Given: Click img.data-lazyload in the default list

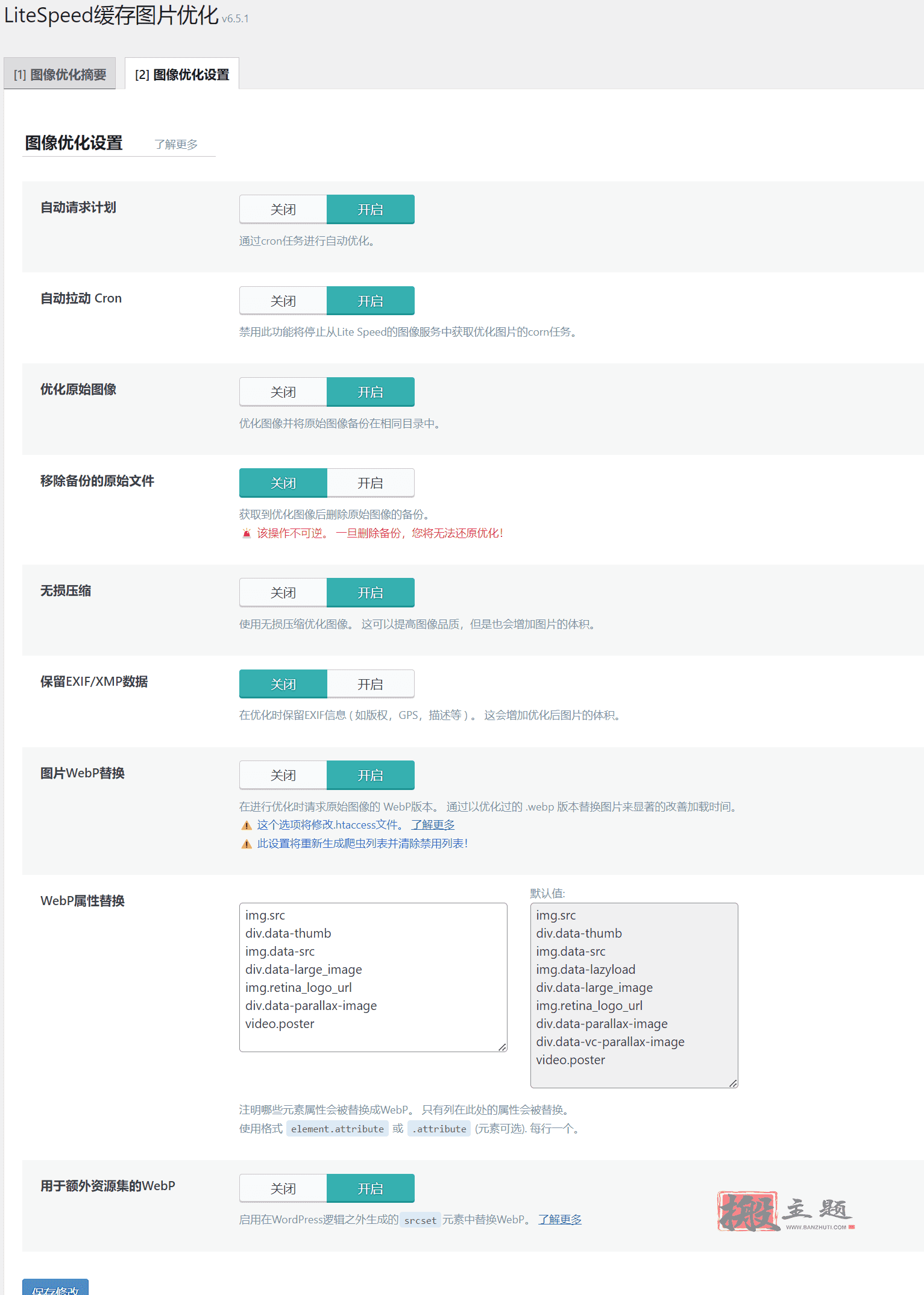Looking at the screenshot, I should [586, 969].
